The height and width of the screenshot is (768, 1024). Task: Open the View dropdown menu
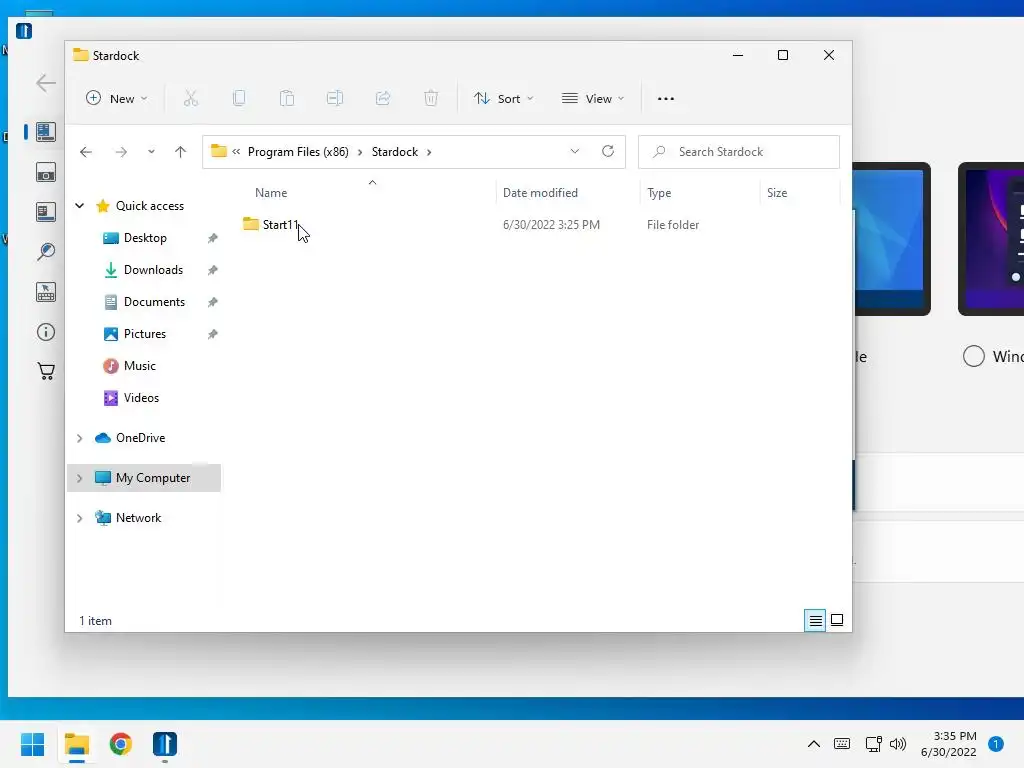tap(593, 99)
